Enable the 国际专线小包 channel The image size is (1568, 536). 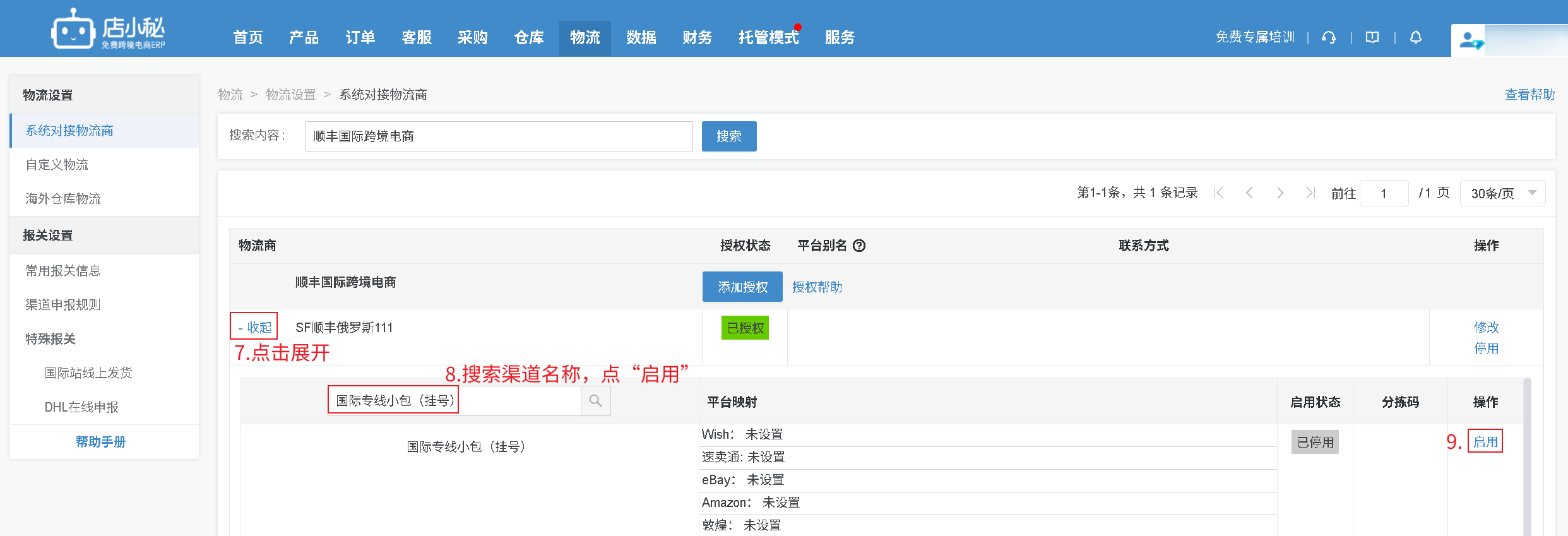(1485, 442)
